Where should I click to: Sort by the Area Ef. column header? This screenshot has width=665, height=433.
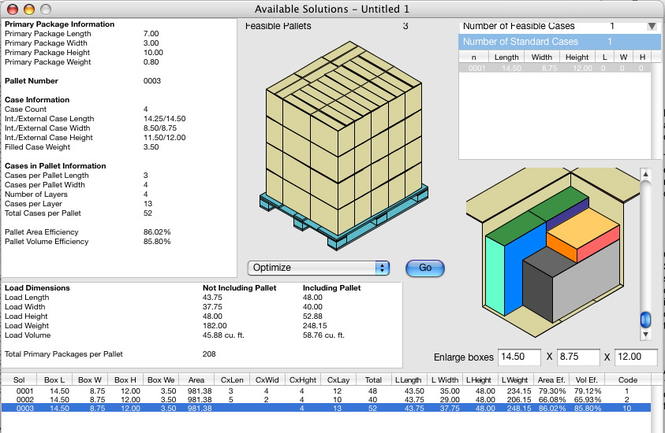click(x=551, y=380)
